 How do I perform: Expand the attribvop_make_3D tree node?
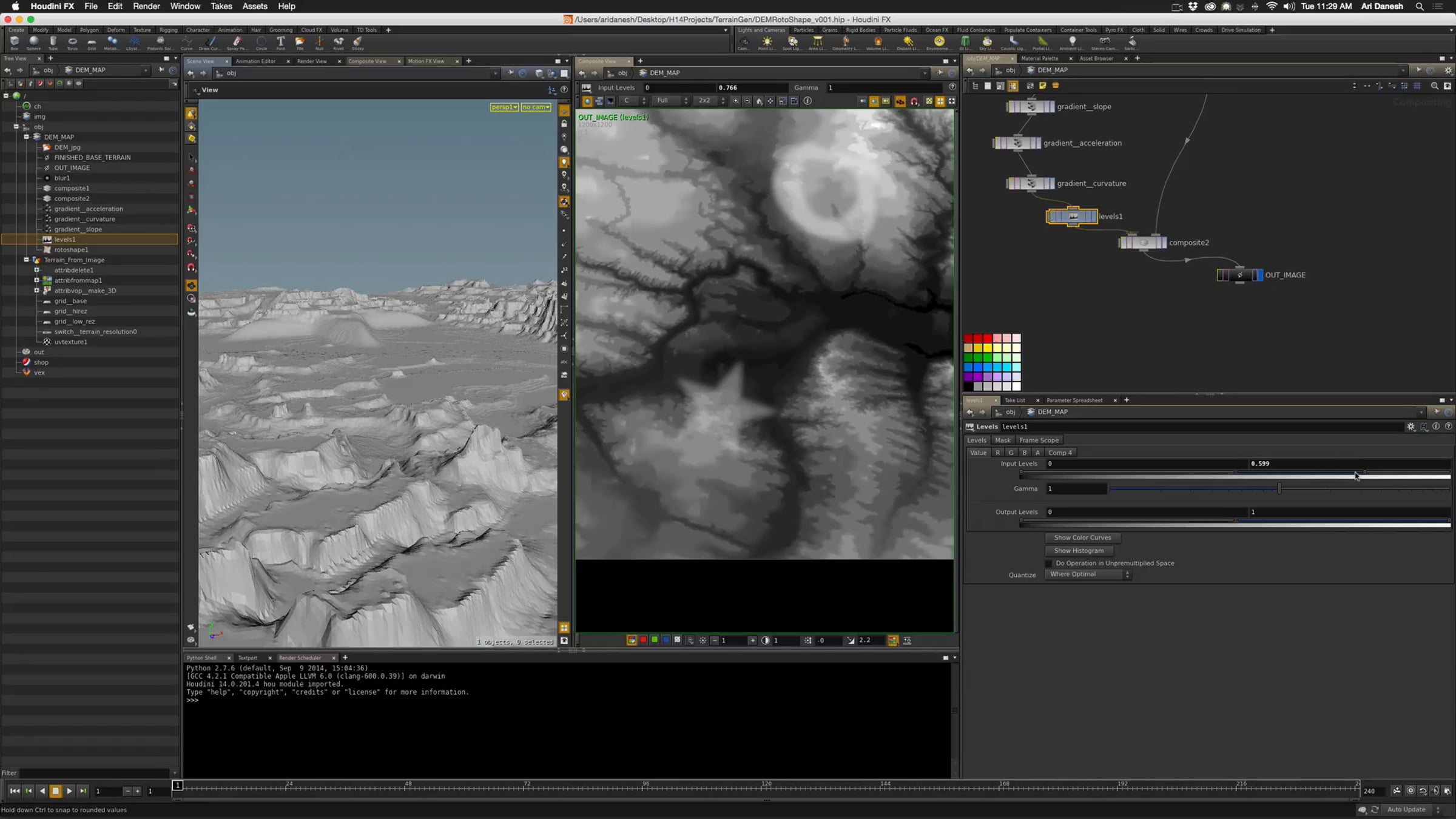click(36, 291)
